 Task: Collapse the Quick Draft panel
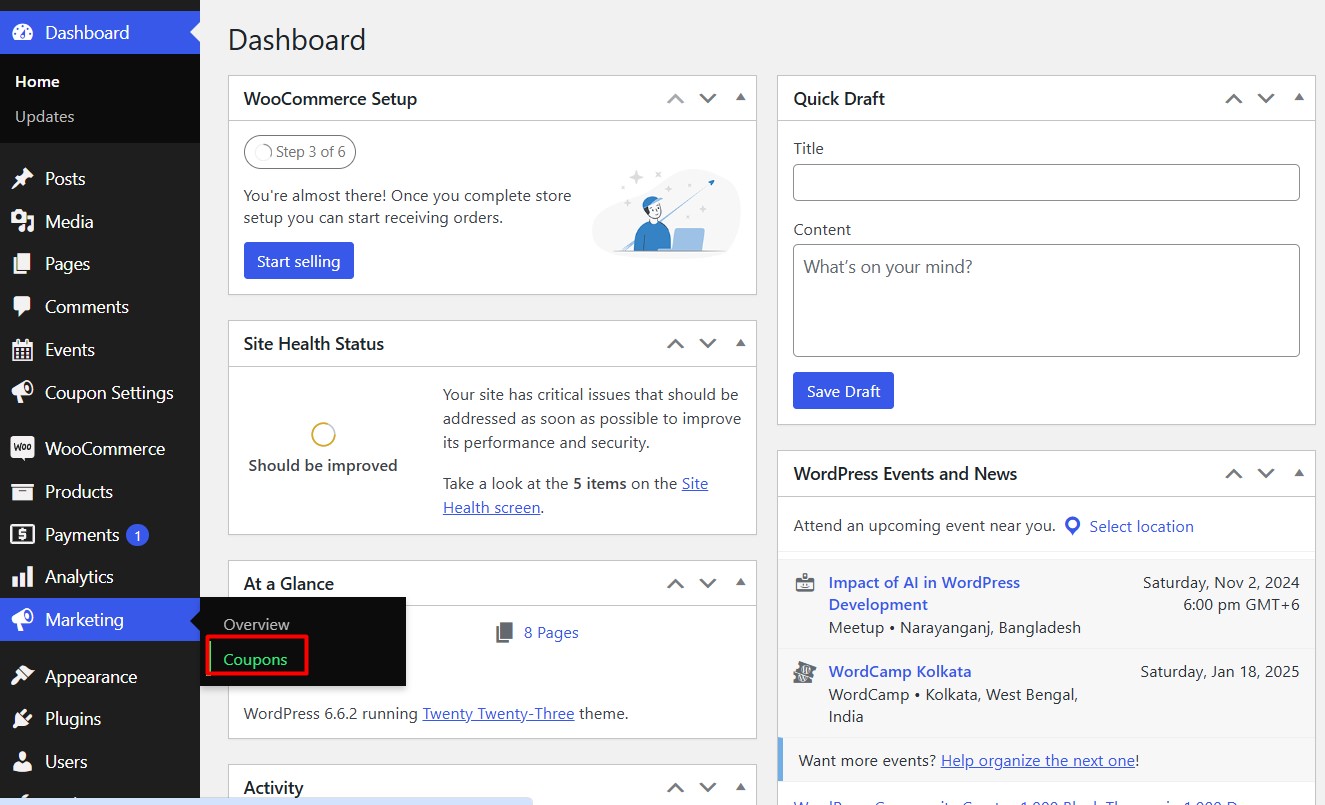1299,98
